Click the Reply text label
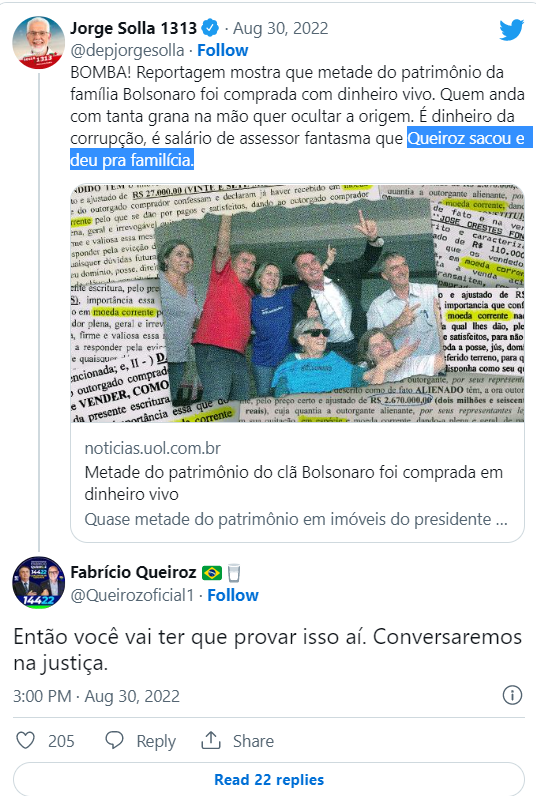Image resolution: width=536 pixels, height=796 pixels. pyautogui.click(x=156, y=742)
